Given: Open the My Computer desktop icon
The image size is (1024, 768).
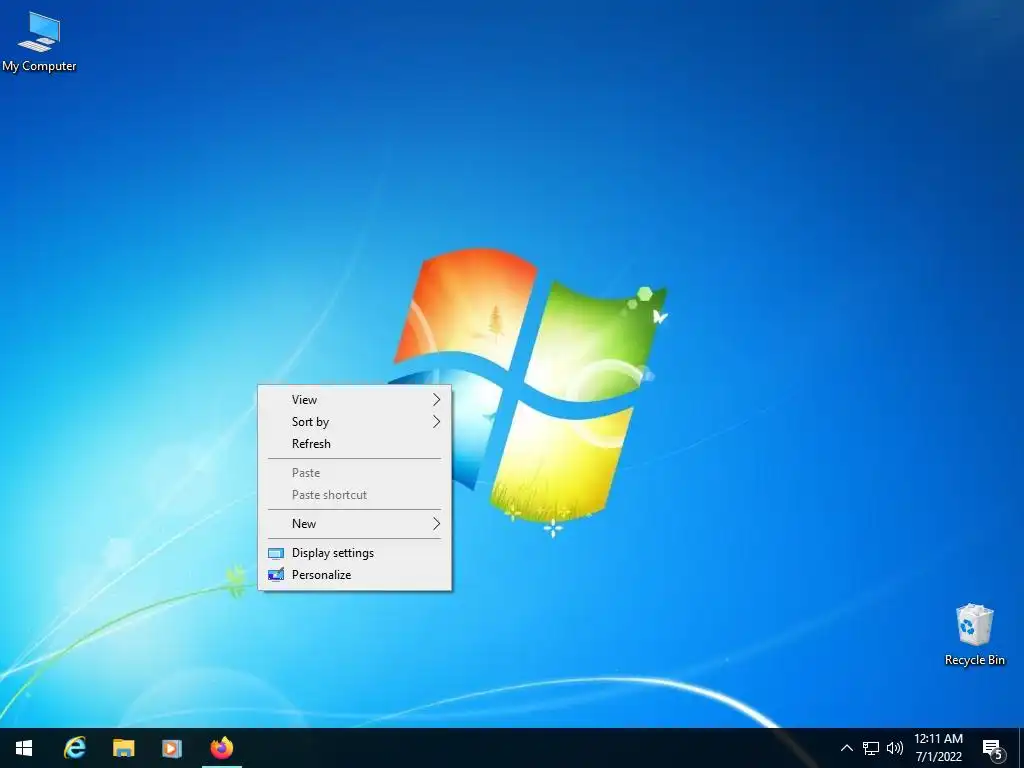Looking at the screenshot, I should (39, 42).
